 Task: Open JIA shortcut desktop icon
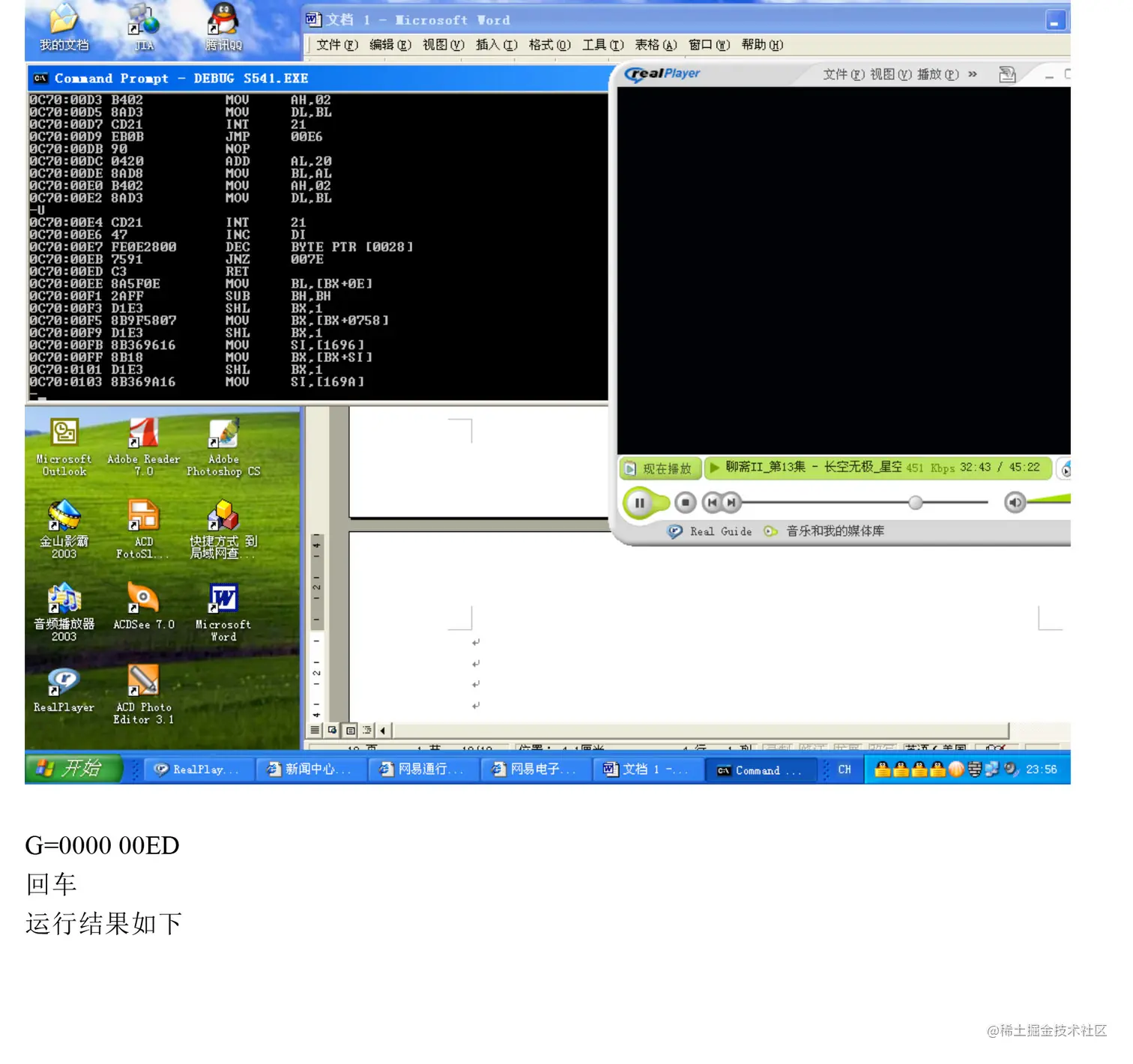(x=143, y=28)
